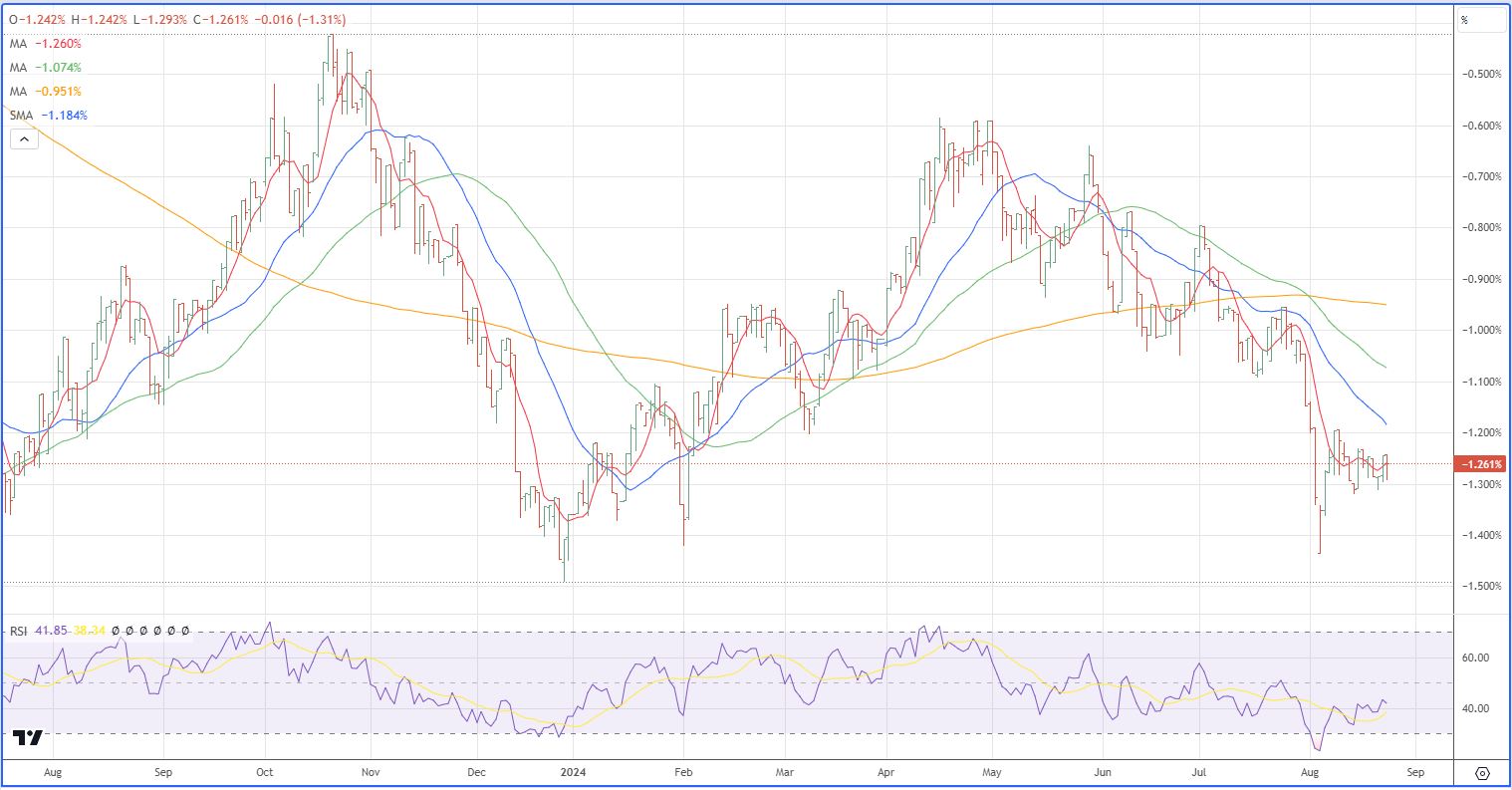Click the red -1.261% current price tag
1512x790 pixels.
[x=1479, y=464]
